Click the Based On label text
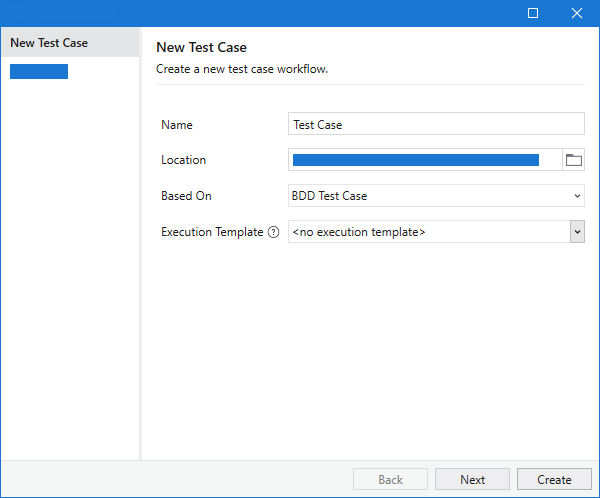Image resolution: width=600 pixels, height=498 pixels. (x=186, y=196)
